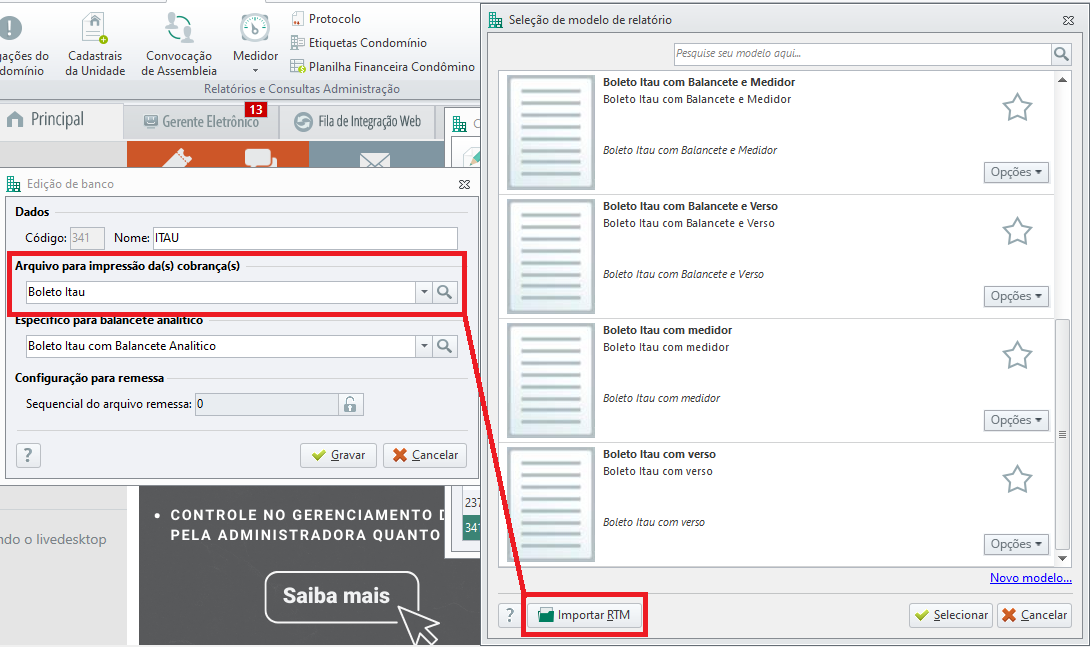Open the Novo modelo link

tap(1031, 578)
